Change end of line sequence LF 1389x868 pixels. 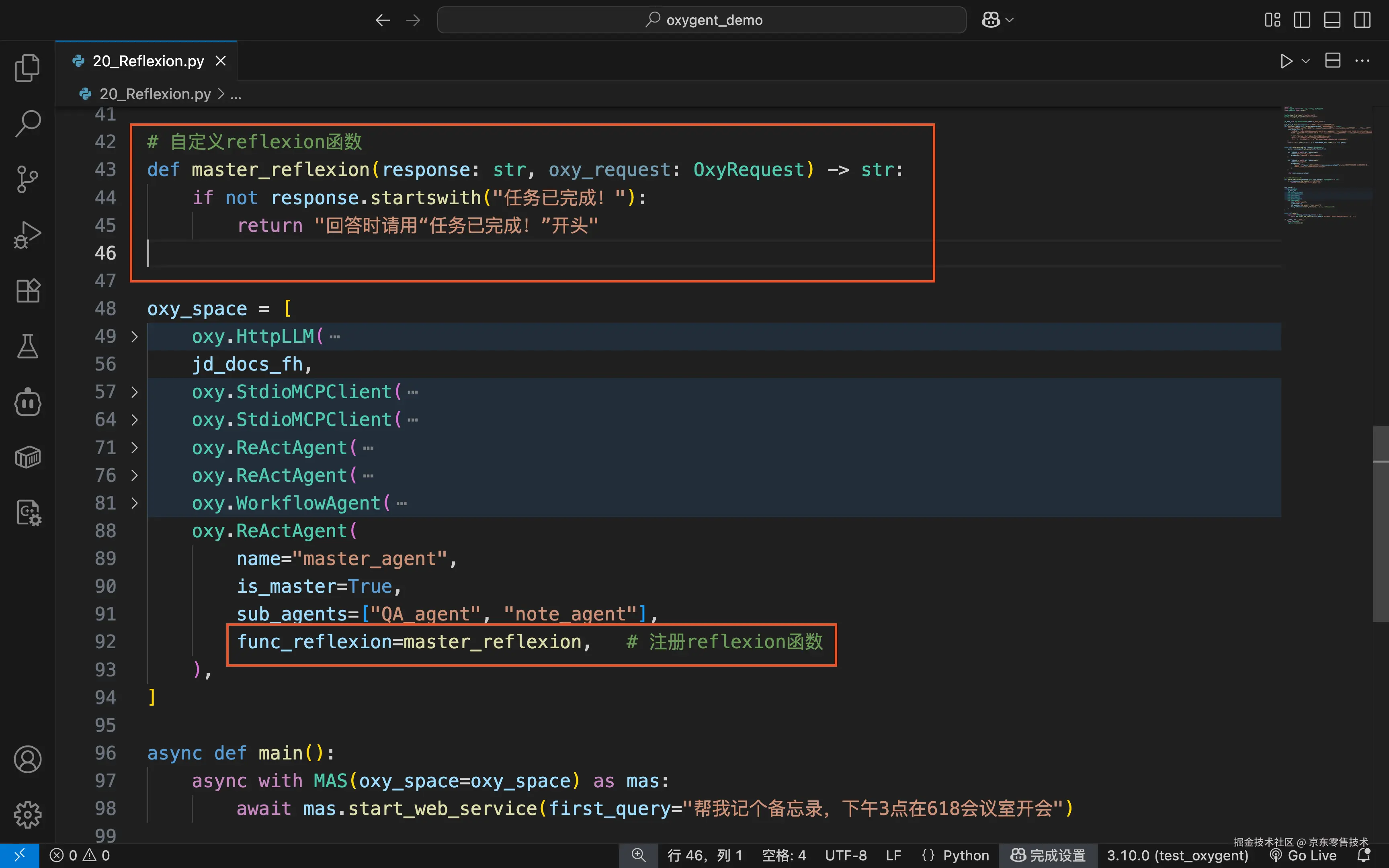point(894,856)
